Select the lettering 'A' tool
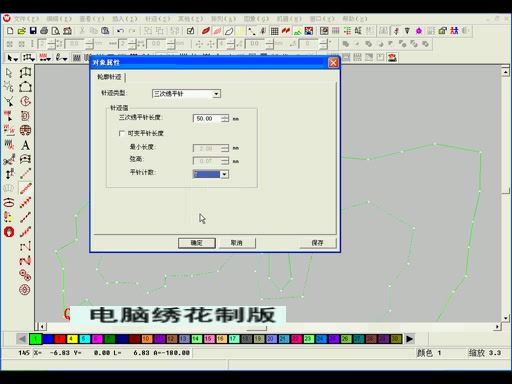This screenshot has width=512, height=384. (x=25, y=145)
